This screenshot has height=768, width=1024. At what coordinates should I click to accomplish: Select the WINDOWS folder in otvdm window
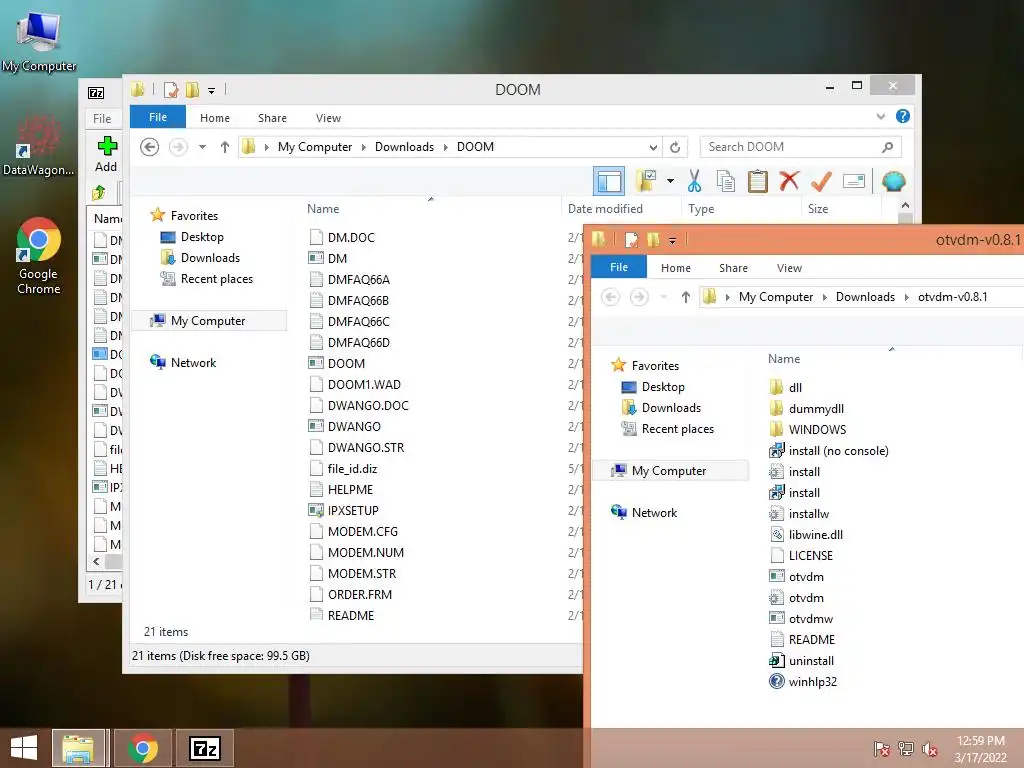[817, 430]
